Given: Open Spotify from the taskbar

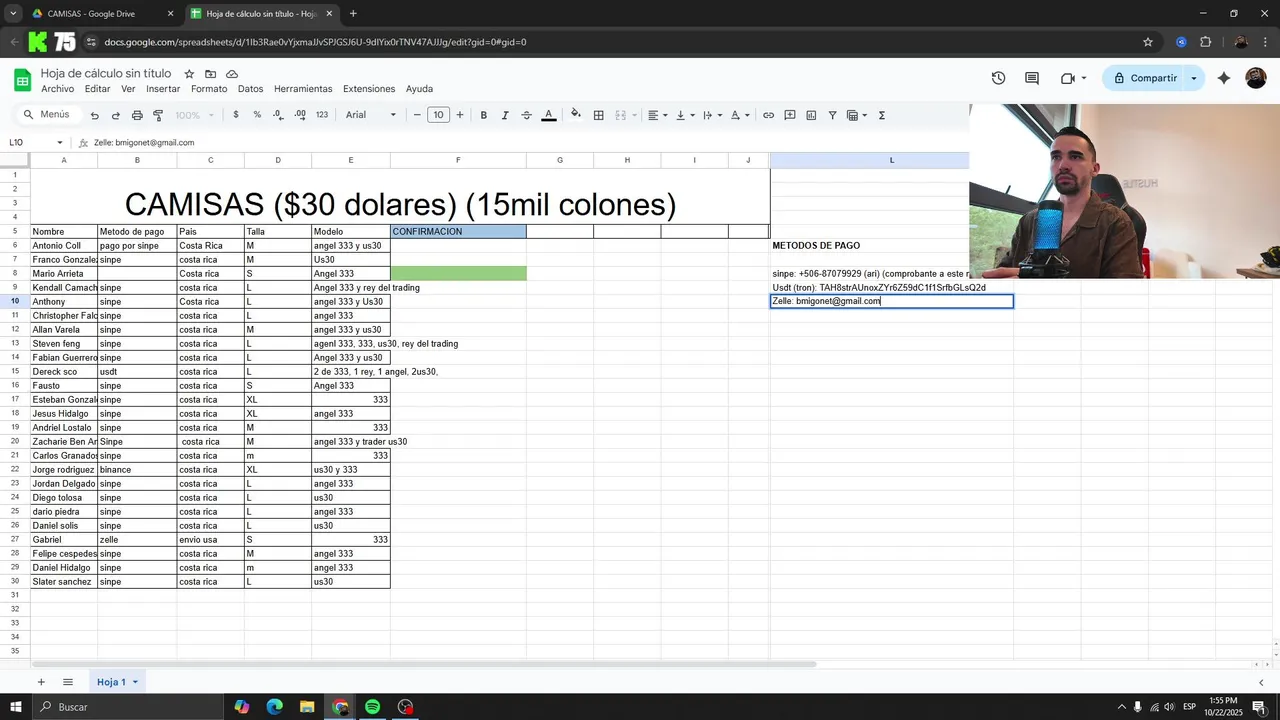Looking at the screenshot, I should [x=372, y=707].
